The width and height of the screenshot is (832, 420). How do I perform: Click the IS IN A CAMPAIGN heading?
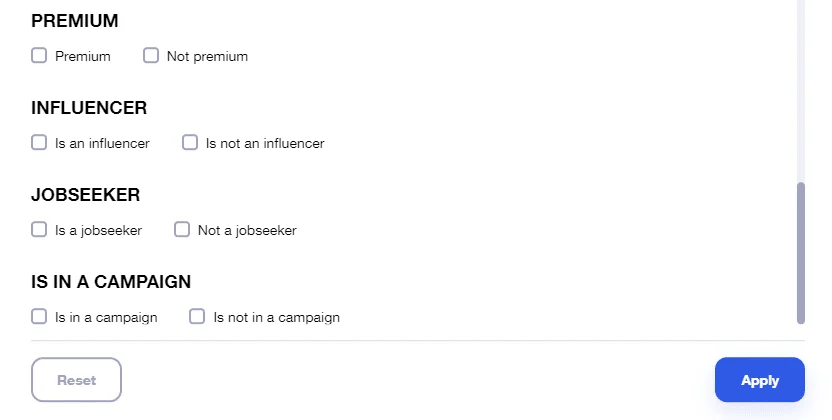[x=111, y=282]
